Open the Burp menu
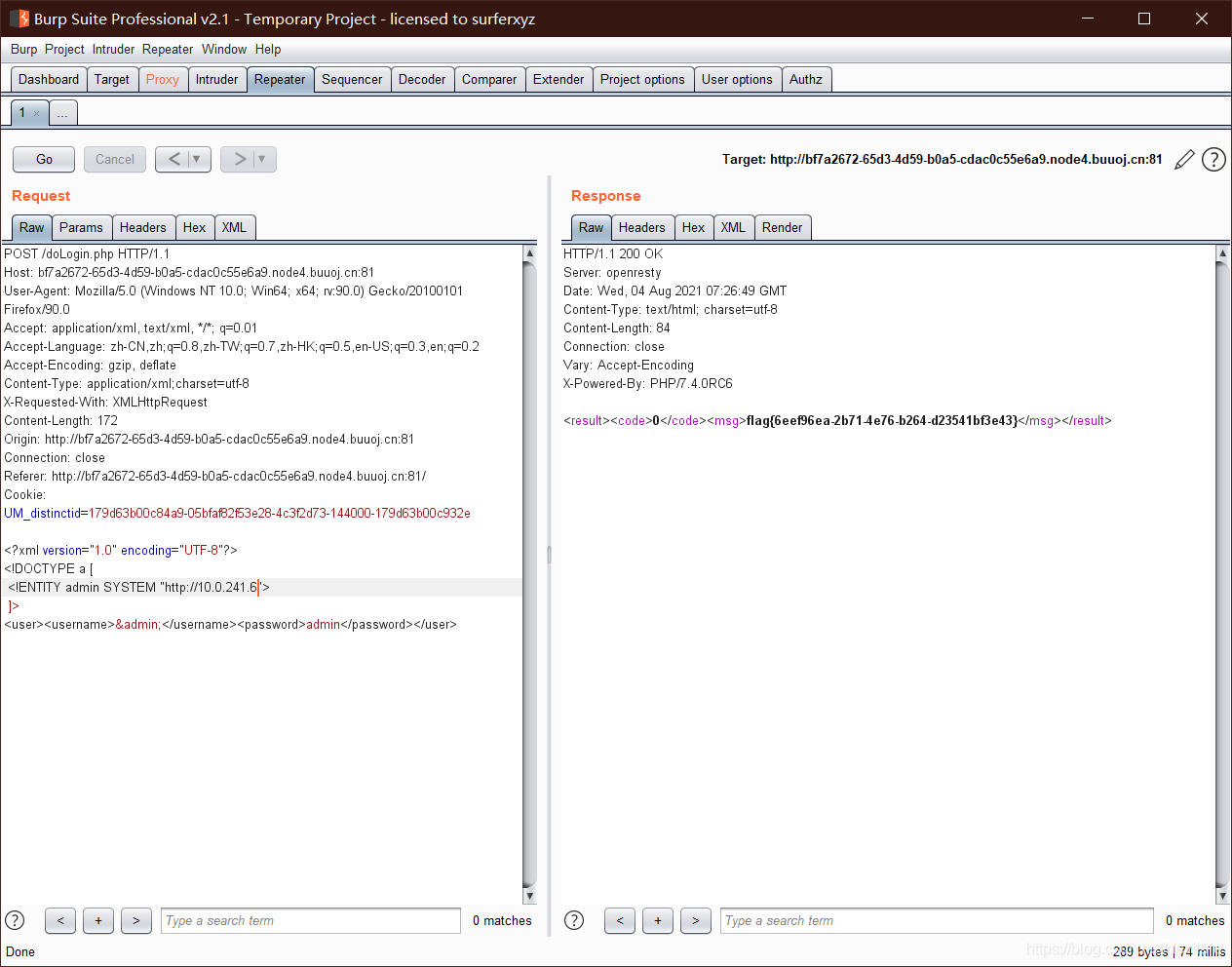1232x967 pixels. pos(23,49)
